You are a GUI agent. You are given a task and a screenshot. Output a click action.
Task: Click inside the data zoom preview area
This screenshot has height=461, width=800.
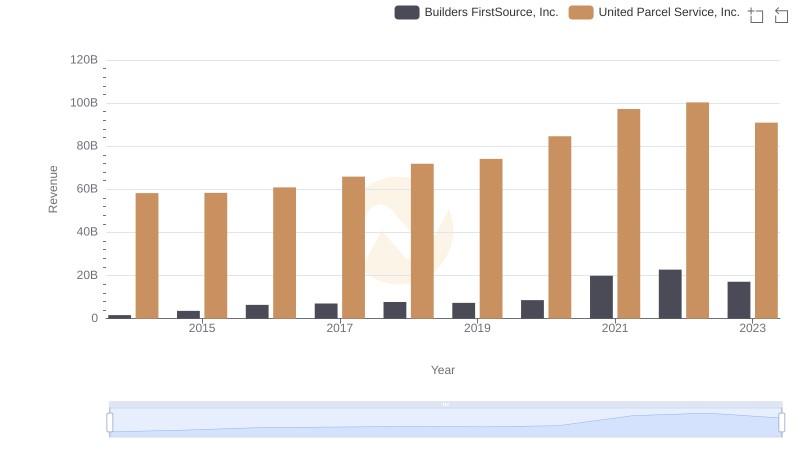445,423
